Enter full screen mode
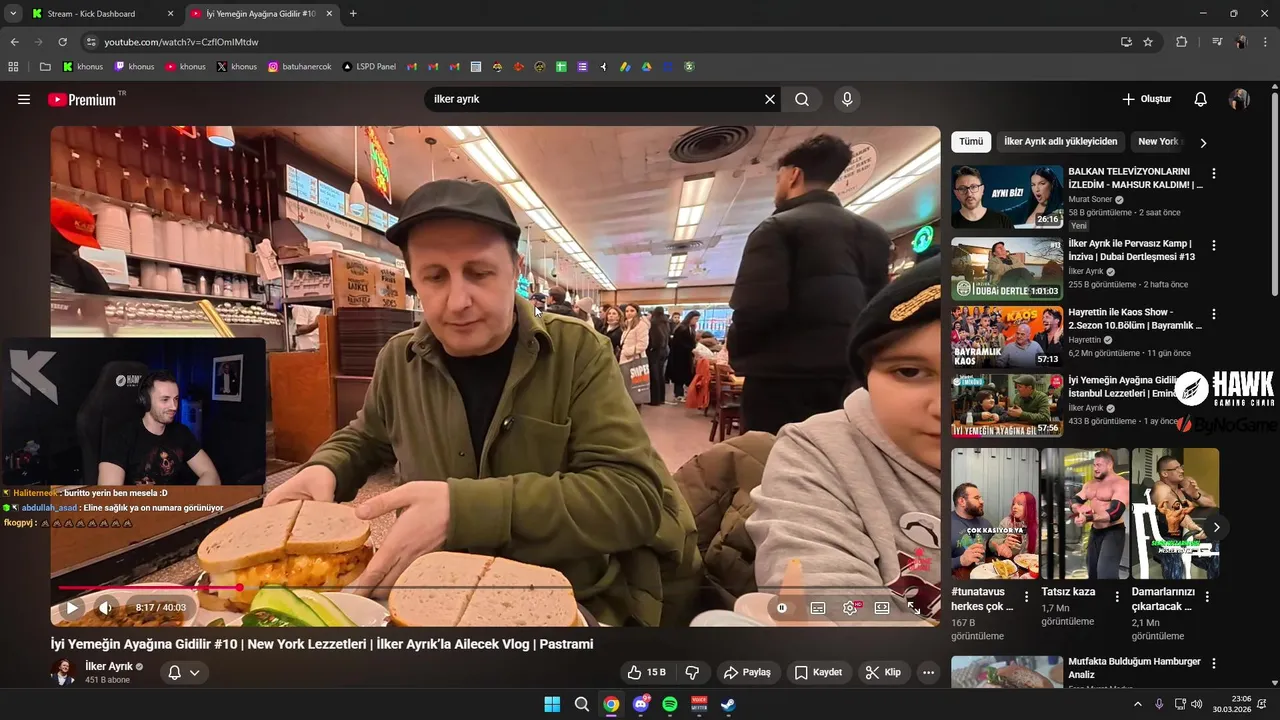The width and height of the screenshot is (1280, 720). point(913,608)
